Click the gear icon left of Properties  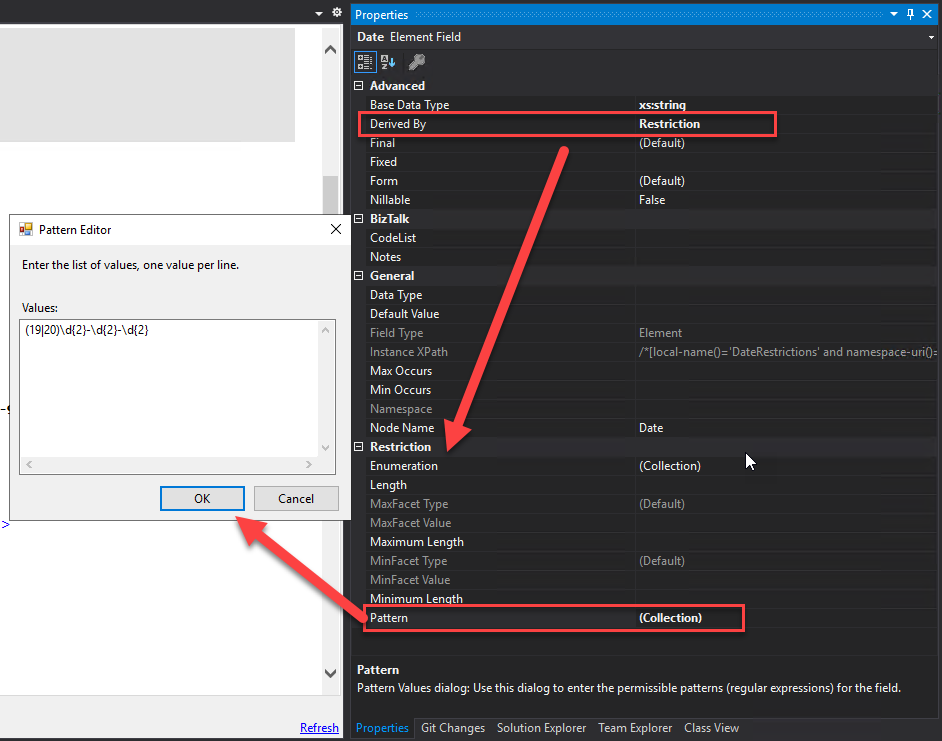[x=337, y=13]
